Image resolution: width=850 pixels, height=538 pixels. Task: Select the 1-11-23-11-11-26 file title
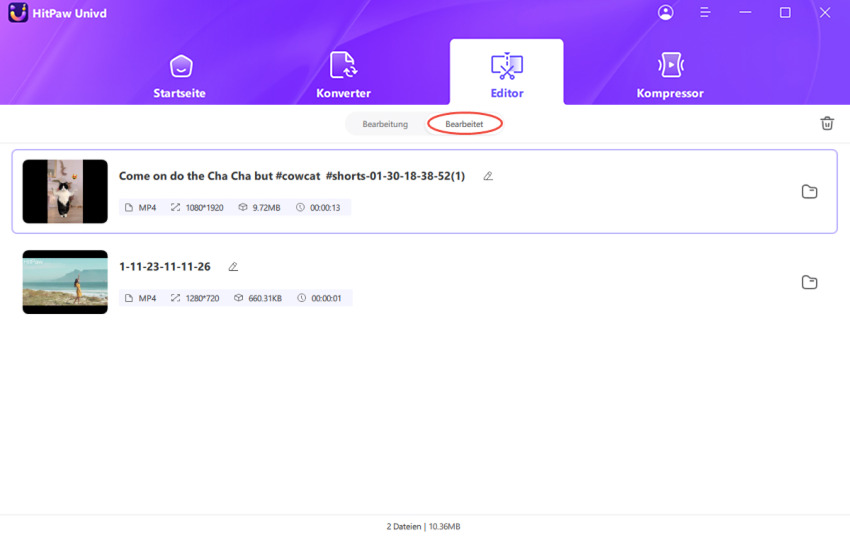point(165,267)
